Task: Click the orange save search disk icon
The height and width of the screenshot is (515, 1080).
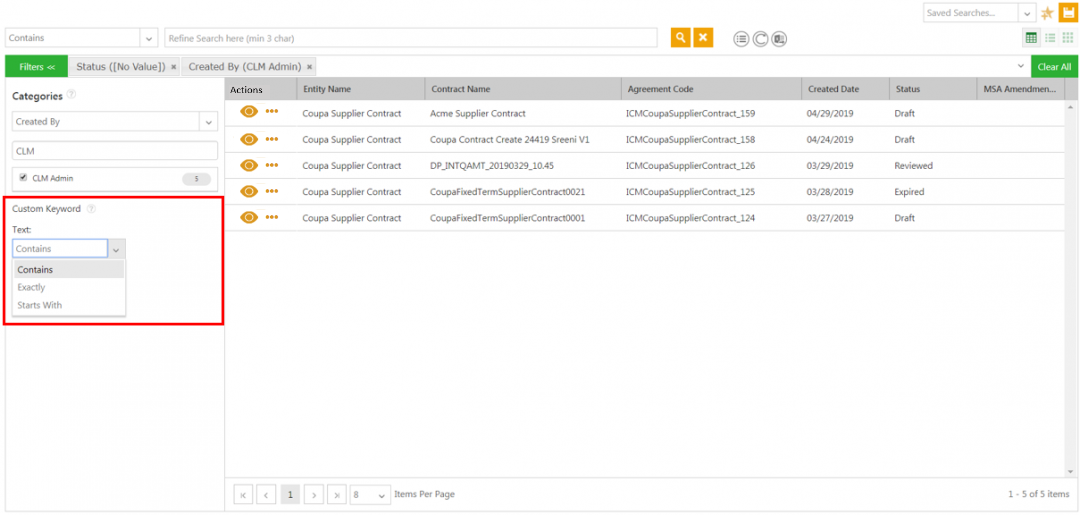Action: tap(1067, 13)
